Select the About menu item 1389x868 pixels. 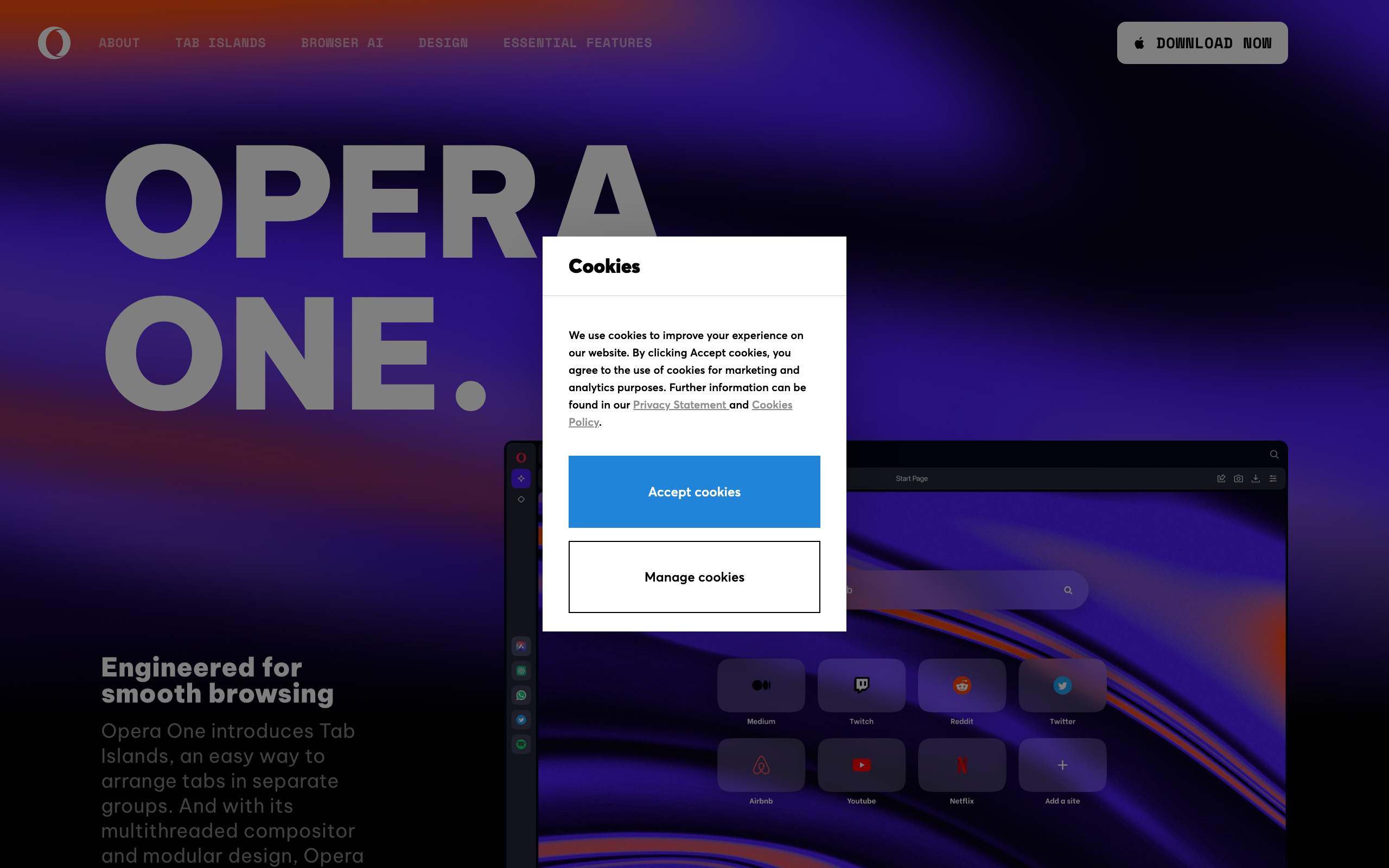tap(119, 42)
